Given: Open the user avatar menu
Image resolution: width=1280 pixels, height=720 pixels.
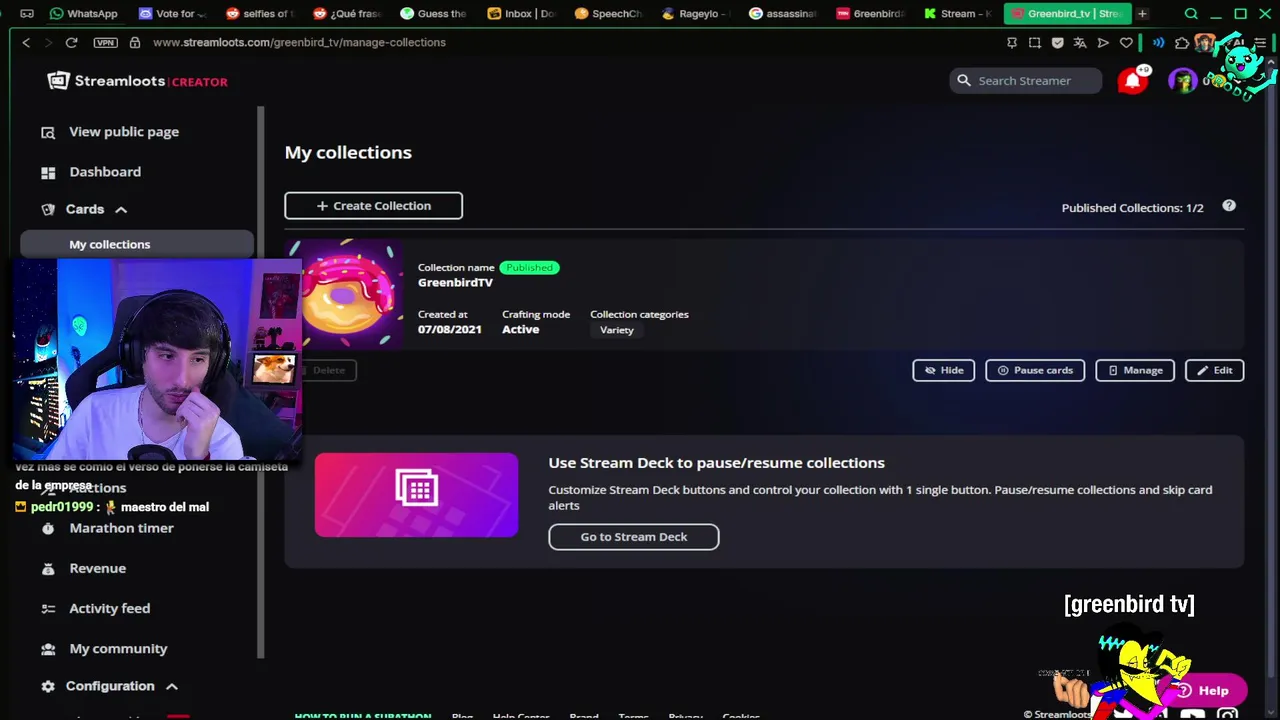Looking at the screenshot, I should (x=1183, y=81).
